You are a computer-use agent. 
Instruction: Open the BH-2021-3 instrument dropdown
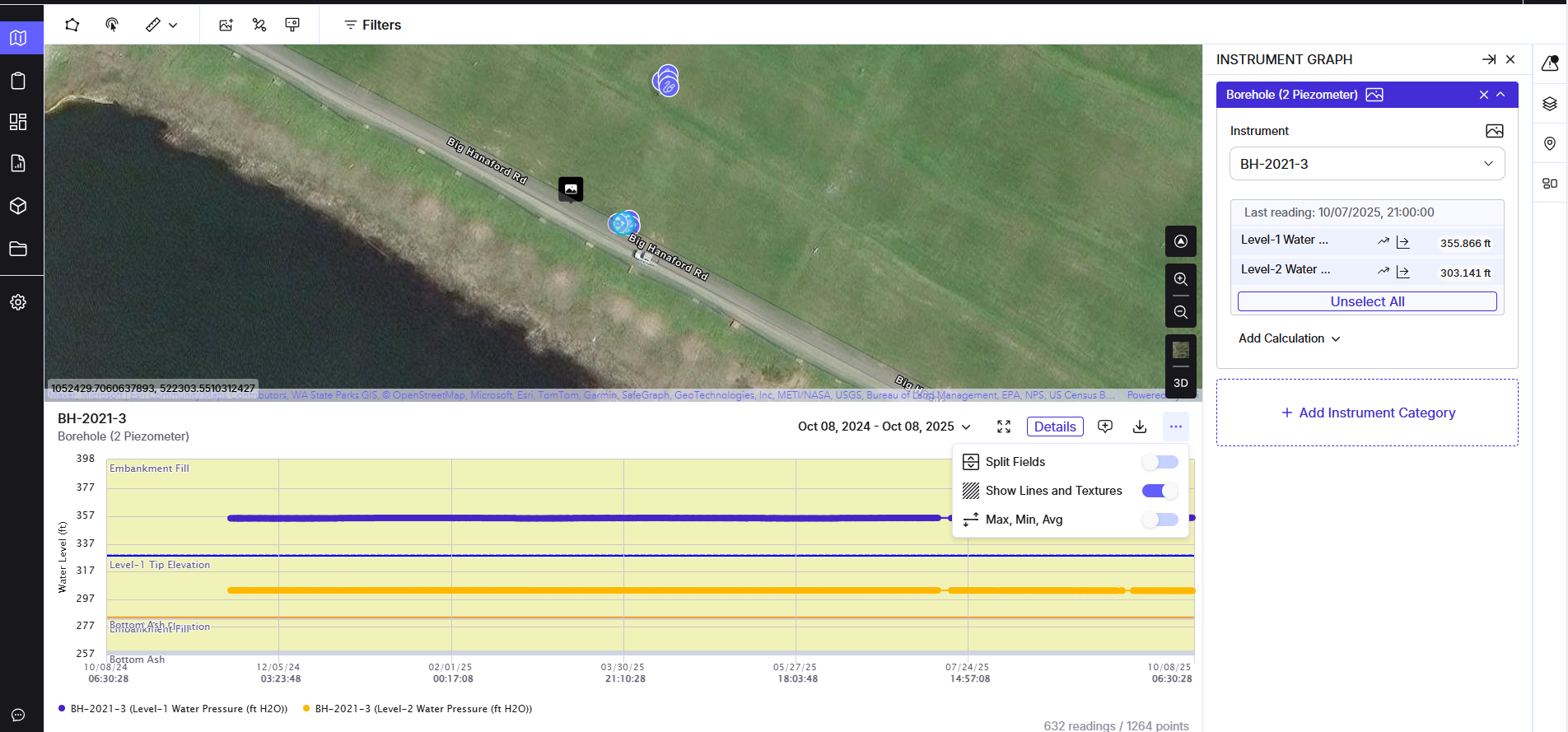click(1366, 164)
